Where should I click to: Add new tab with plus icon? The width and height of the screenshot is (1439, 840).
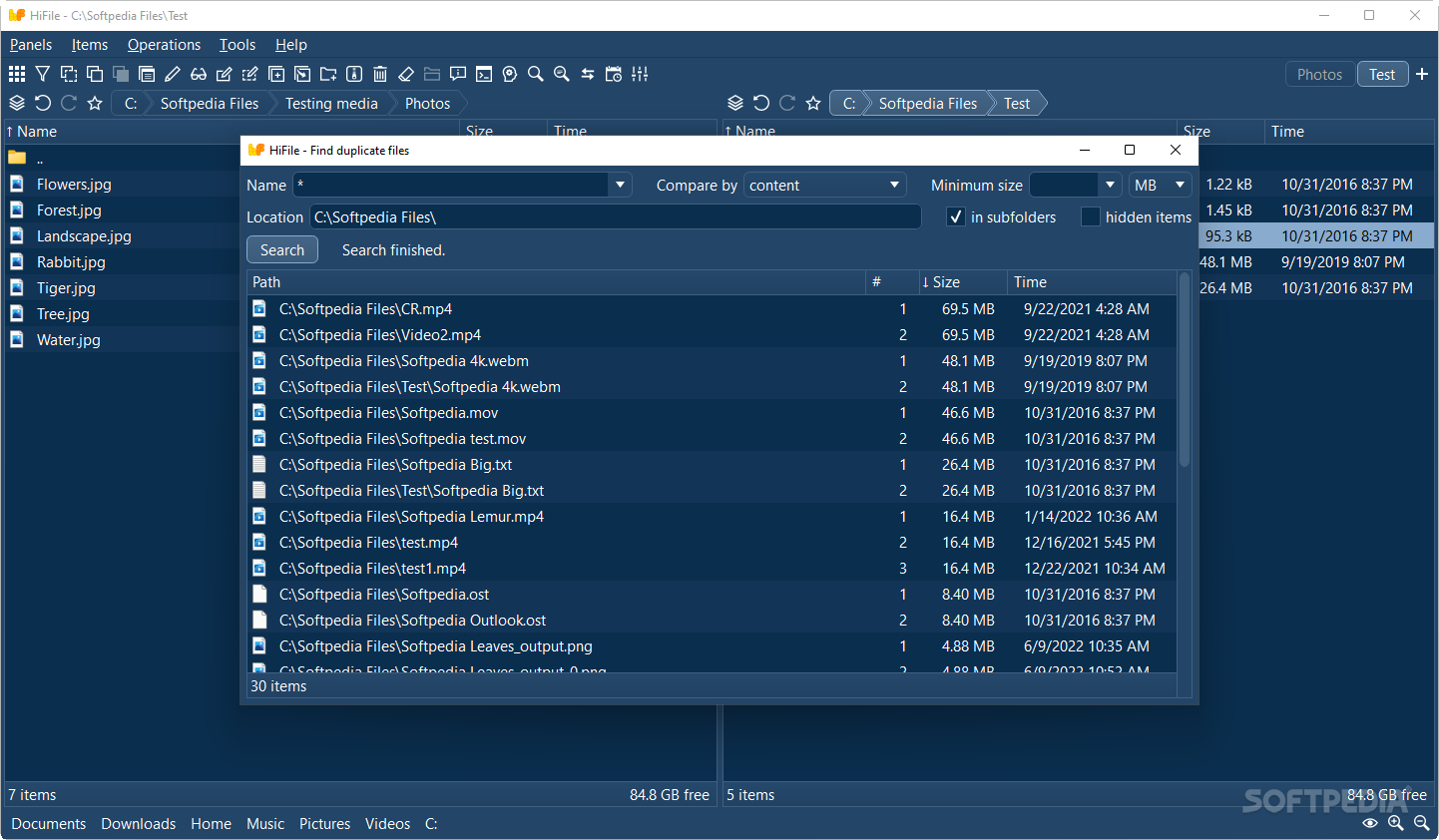[1422, 74]
